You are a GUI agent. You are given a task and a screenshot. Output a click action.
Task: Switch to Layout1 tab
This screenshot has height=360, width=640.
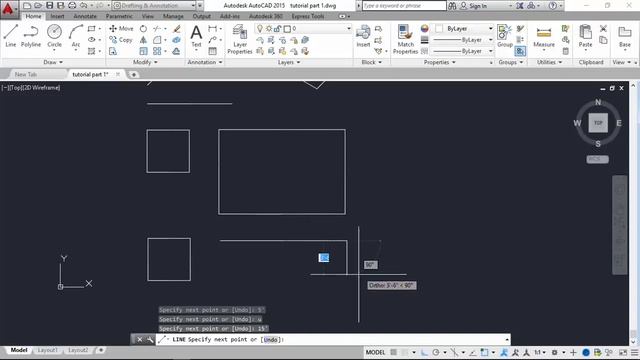click(47, 350)
